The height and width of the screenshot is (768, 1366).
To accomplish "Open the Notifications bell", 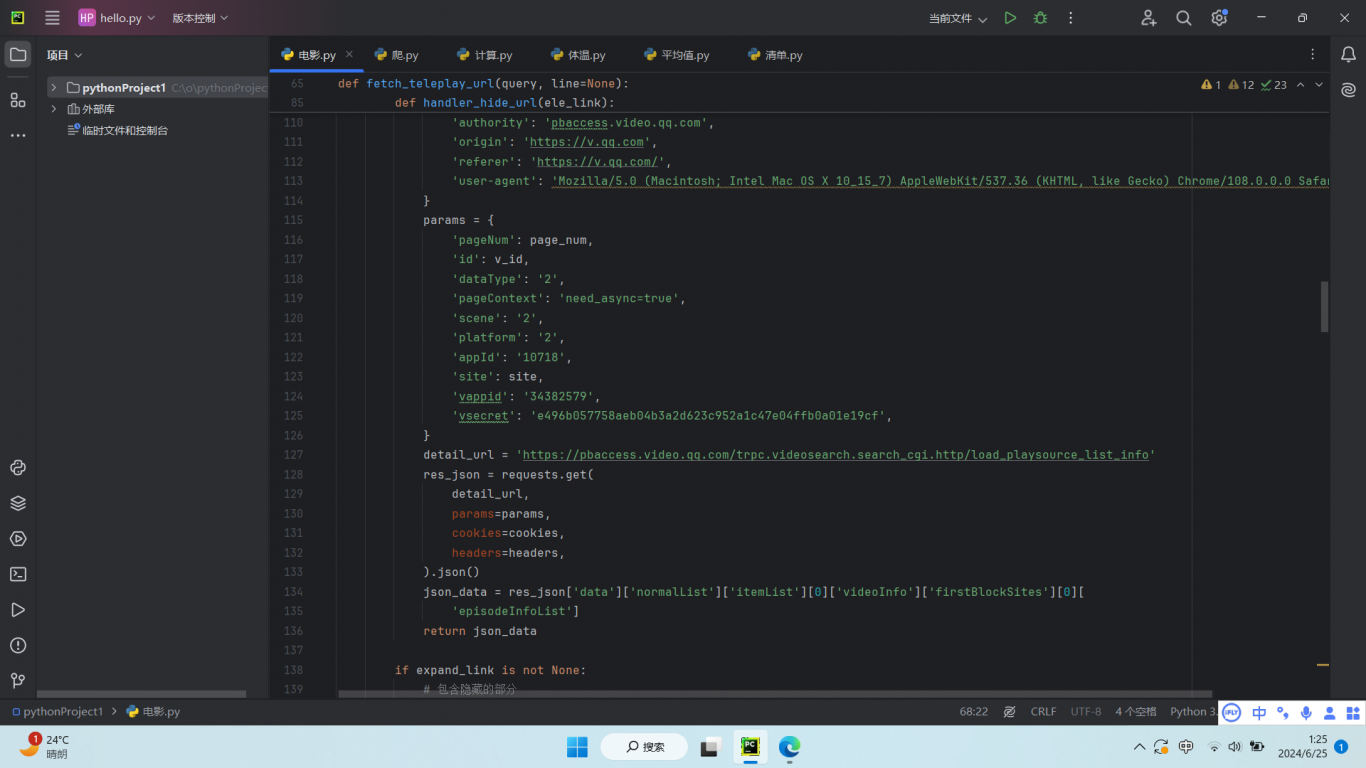I will [1348, 55].
